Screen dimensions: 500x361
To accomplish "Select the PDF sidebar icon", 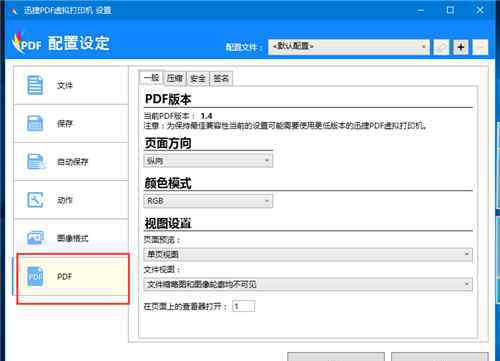I will click(x=35, y=276).
